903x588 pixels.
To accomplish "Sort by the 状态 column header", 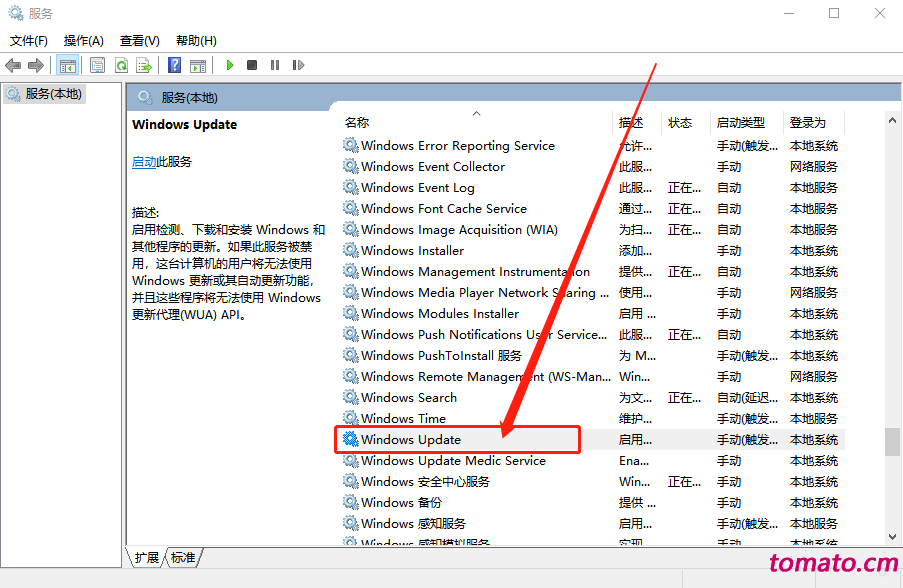I will click(680, 123).
